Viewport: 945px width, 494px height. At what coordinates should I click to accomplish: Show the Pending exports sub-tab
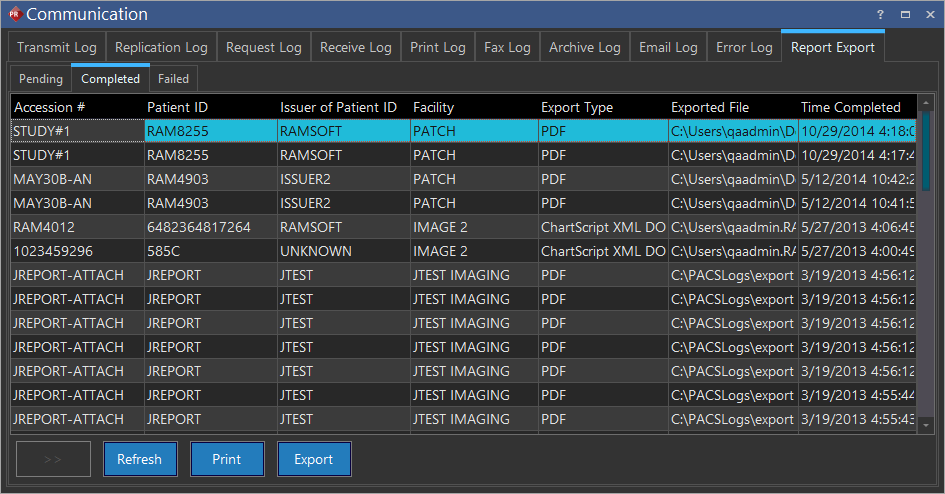(x=41, y=79)
